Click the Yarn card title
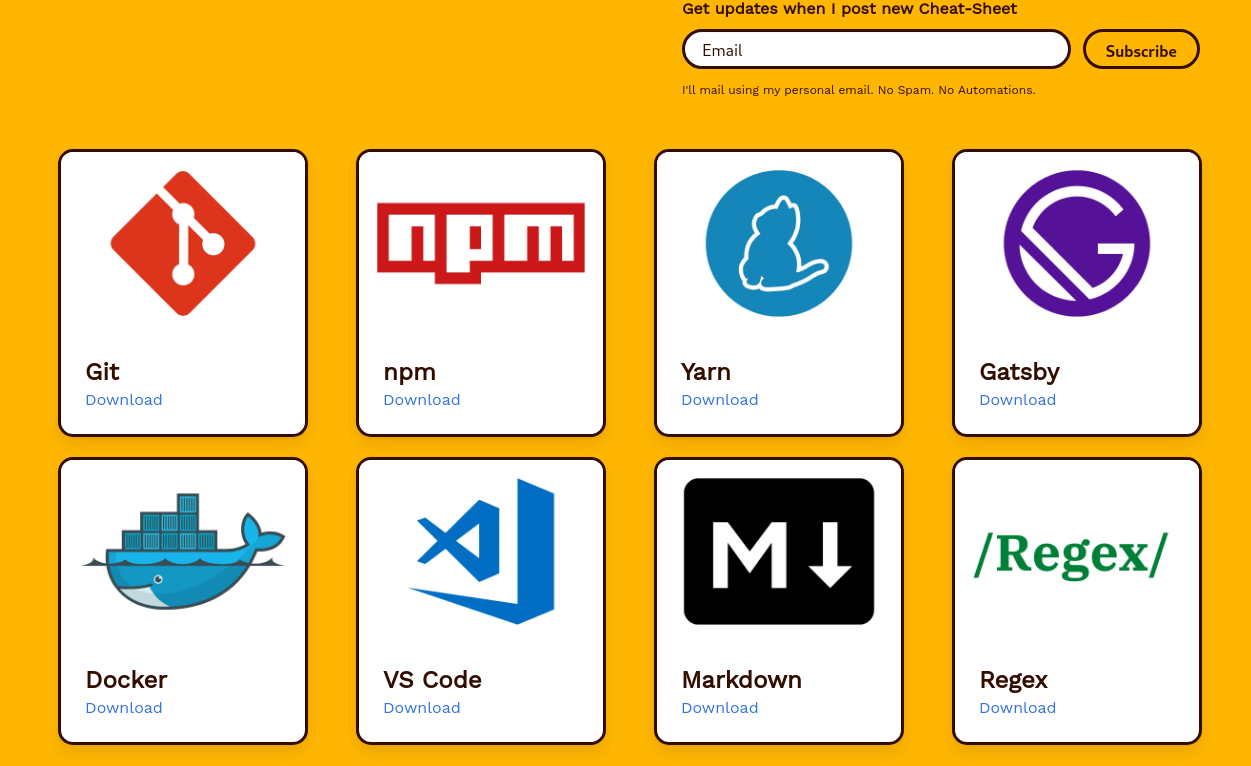 pyautogui.click(x=706, y=372)
